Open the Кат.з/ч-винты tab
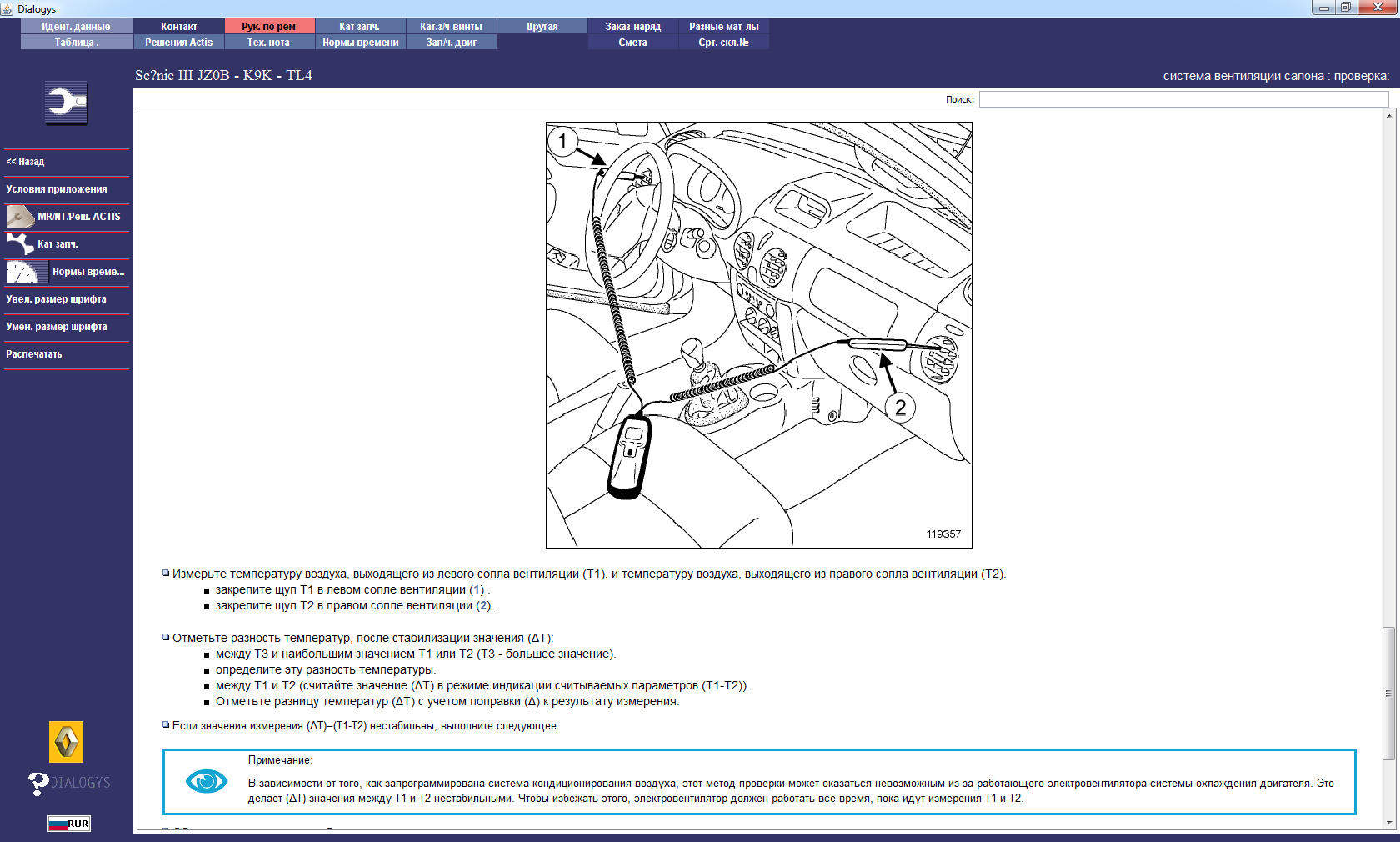The height and width of the screenshot is (842, 1400). [x=451, y=27]
